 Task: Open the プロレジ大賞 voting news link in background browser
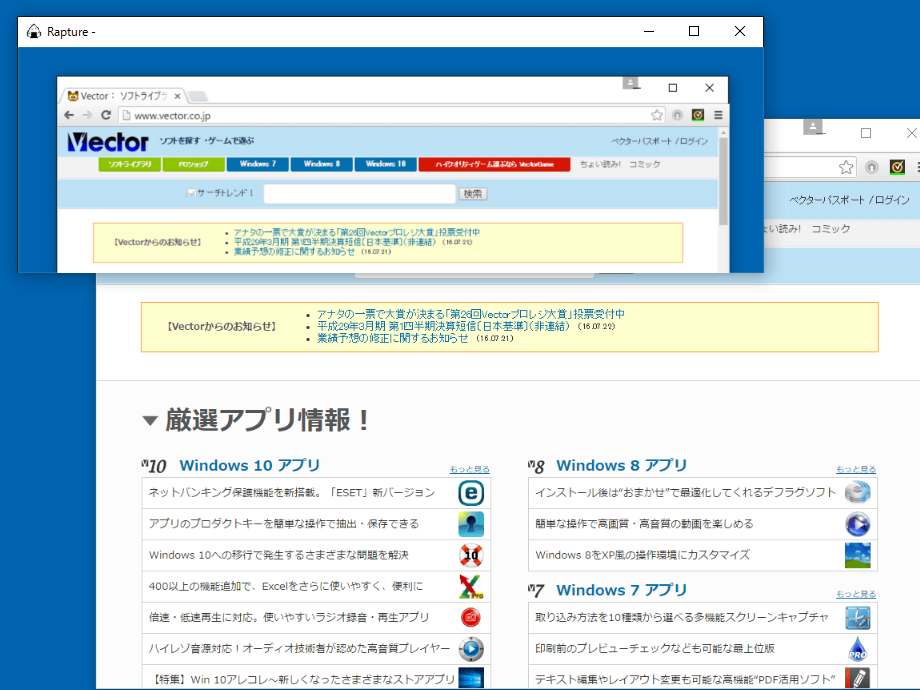coord(471,314)
